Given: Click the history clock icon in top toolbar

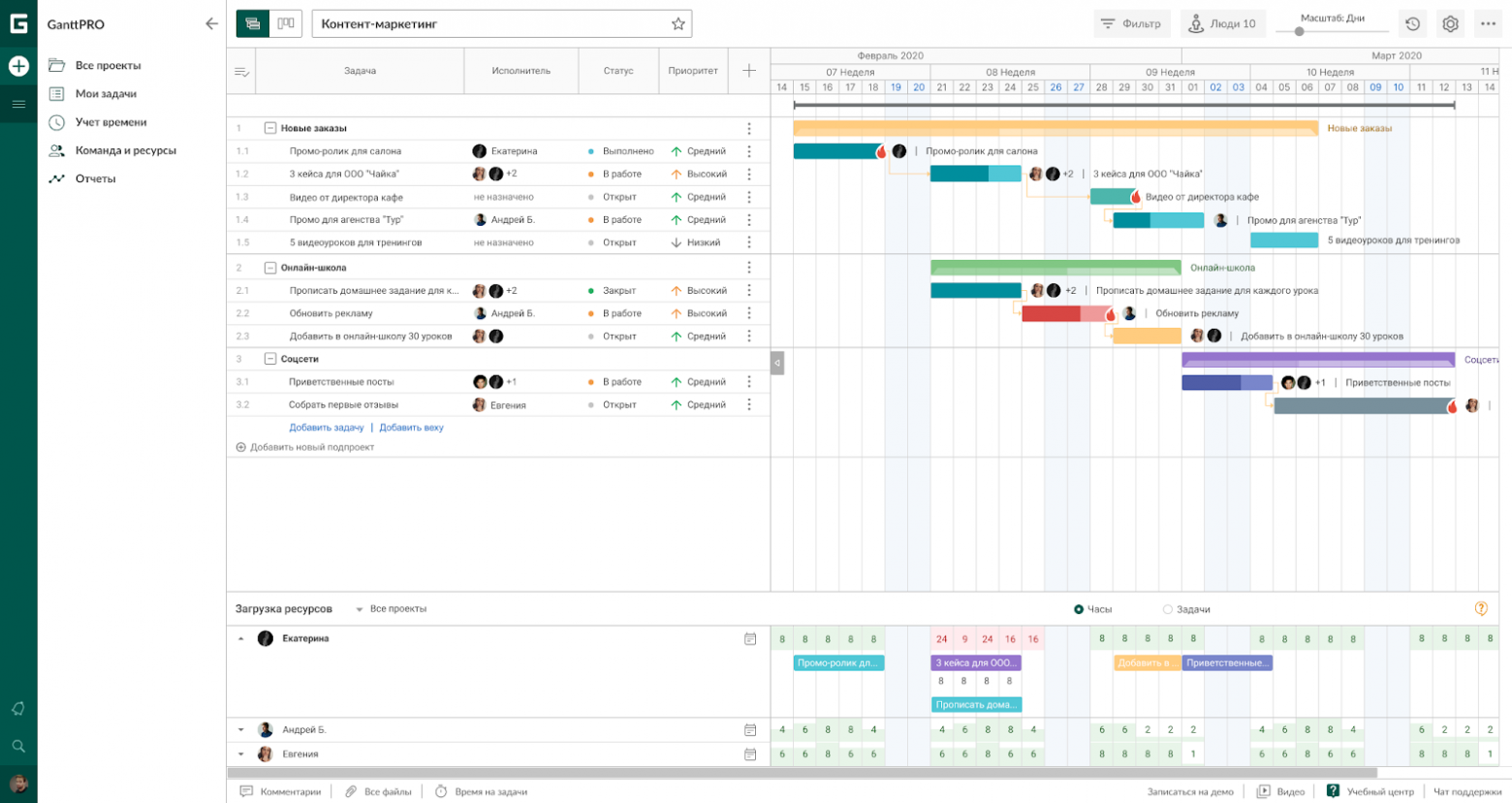Looking at the screenshot, I should coord(1412,24).
